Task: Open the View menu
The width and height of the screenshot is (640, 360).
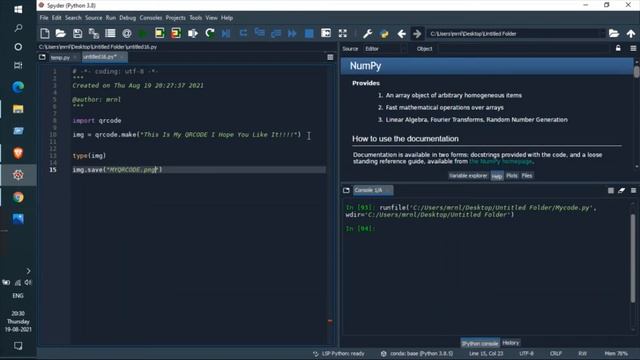Action: [211, 18]
